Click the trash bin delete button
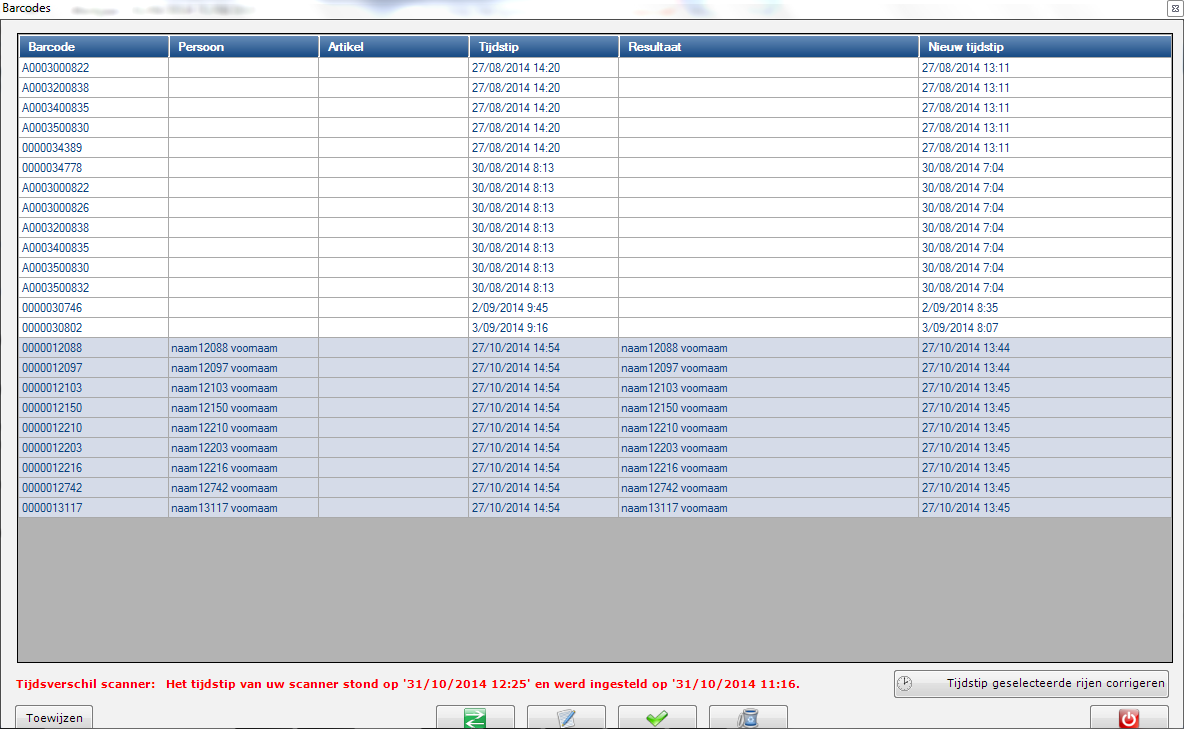 click(x=748, y=717)
